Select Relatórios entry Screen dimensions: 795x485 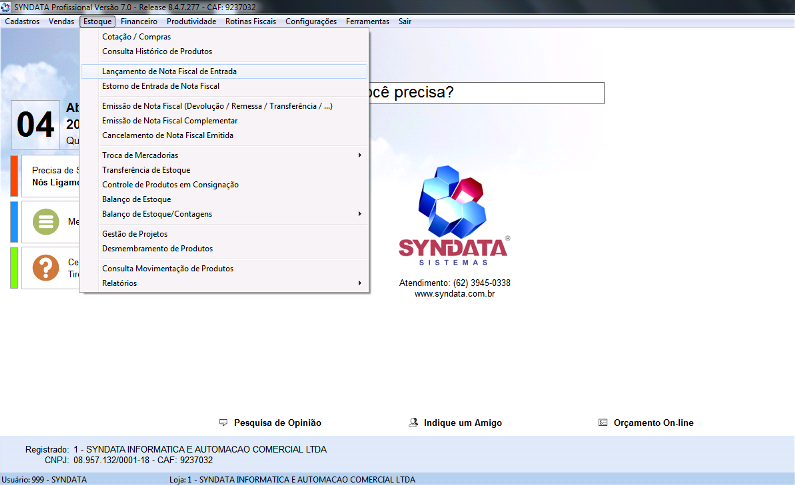(224, 283)
